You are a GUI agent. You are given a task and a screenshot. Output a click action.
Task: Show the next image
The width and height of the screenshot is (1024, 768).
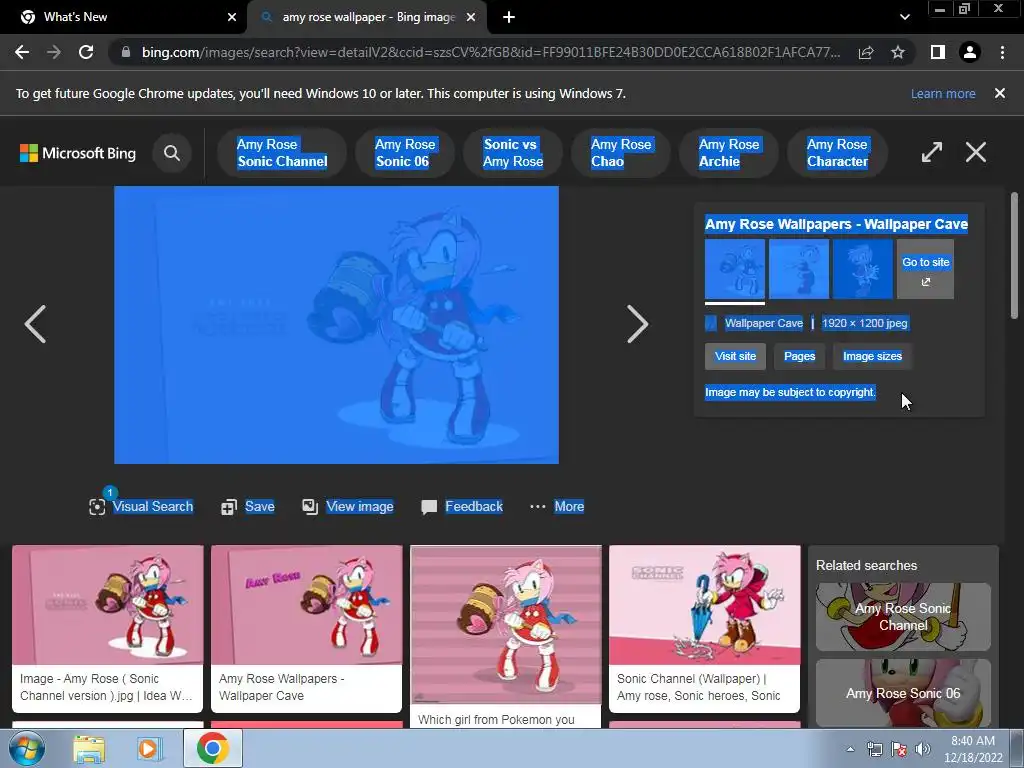[637, 324]
